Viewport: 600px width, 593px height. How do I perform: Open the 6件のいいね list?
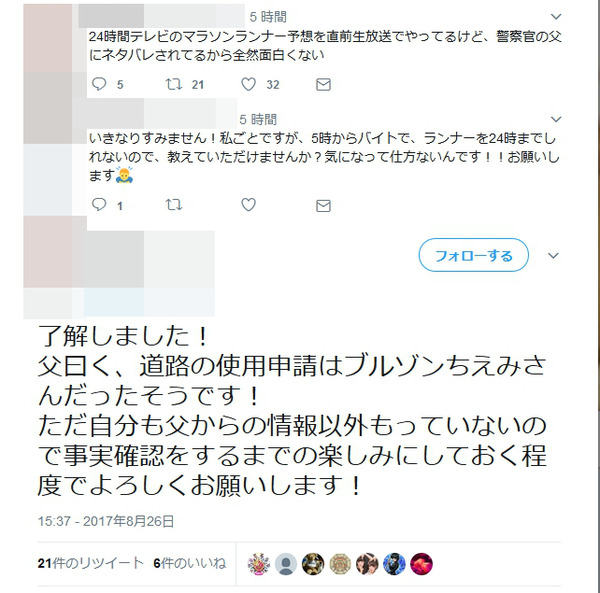pos(190,563)
